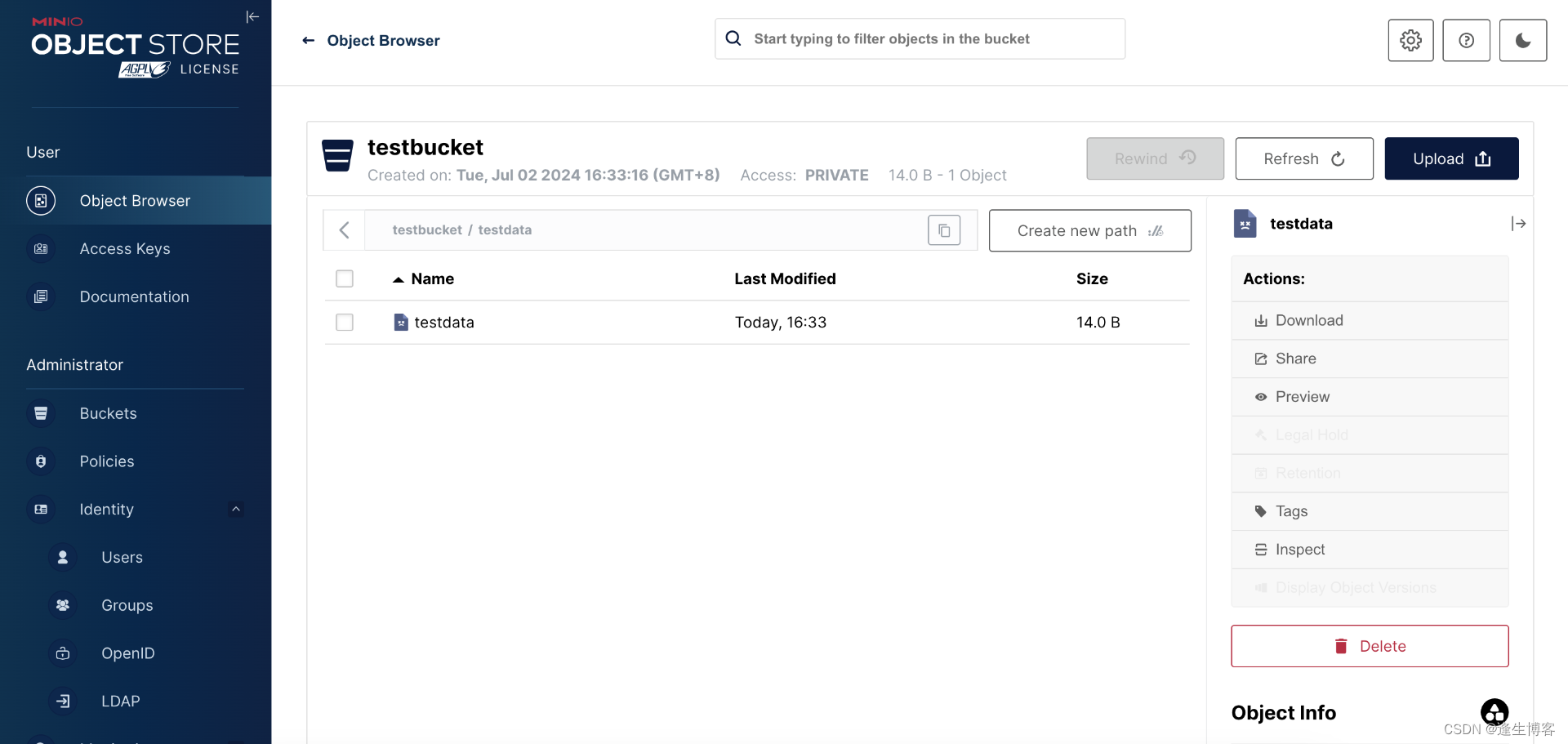Viewport: 1568px width, 744px height.
Task: Open the help question mark icon
Action: 1466,40
